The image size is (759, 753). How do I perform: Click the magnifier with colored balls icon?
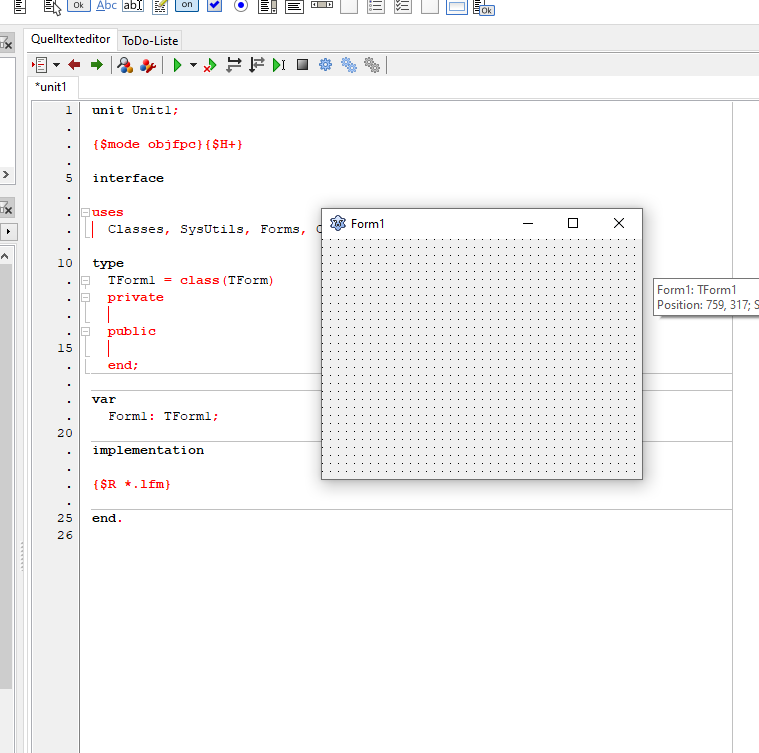[x=125, y=65]
